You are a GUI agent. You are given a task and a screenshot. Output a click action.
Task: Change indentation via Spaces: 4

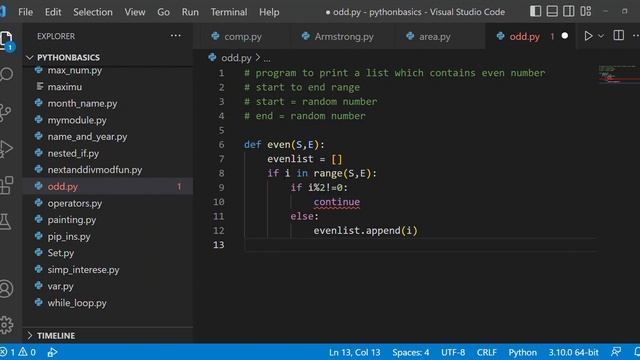[x=410, y=352]
